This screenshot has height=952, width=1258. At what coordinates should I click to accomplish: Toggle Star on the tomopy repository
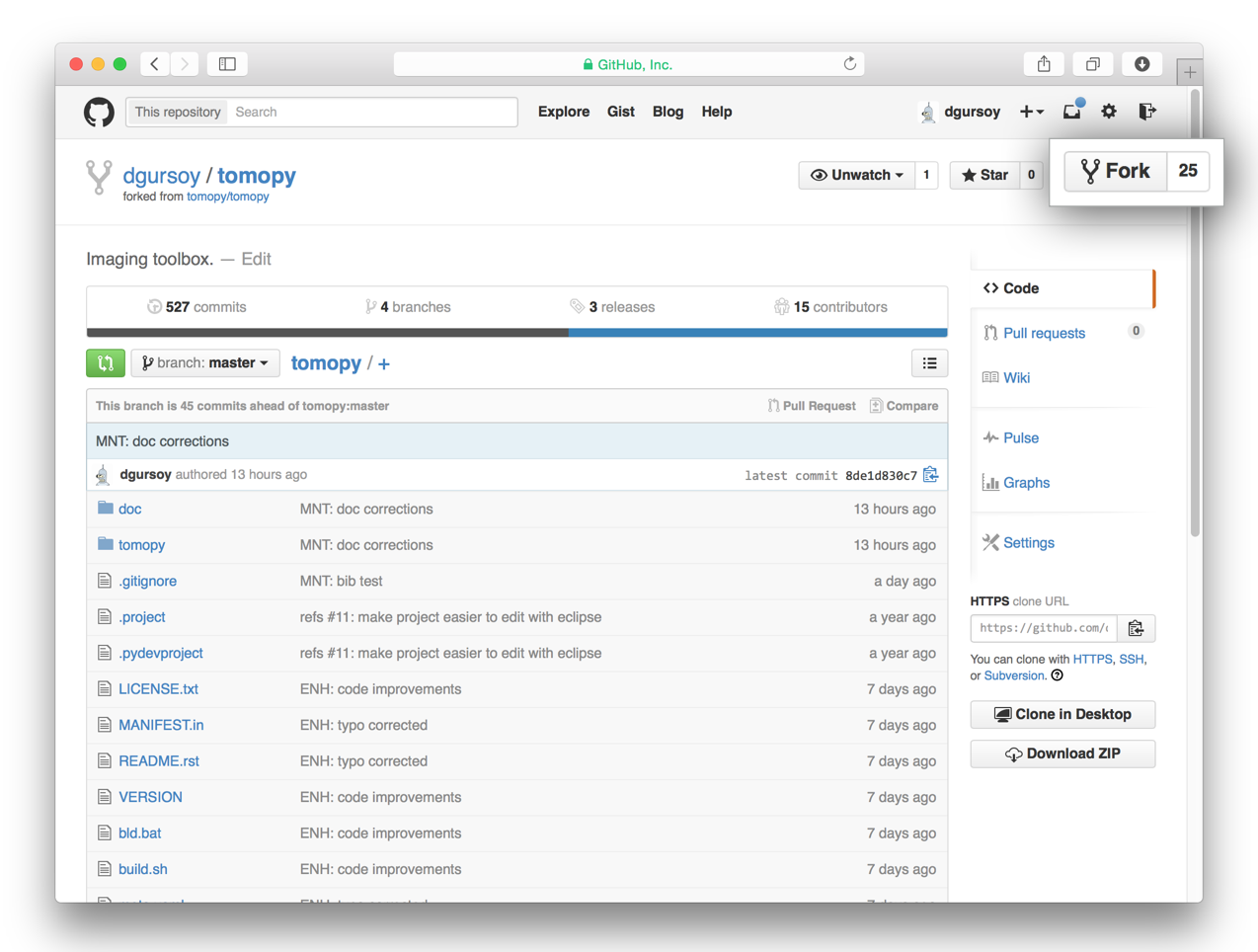tap(984, 175)
